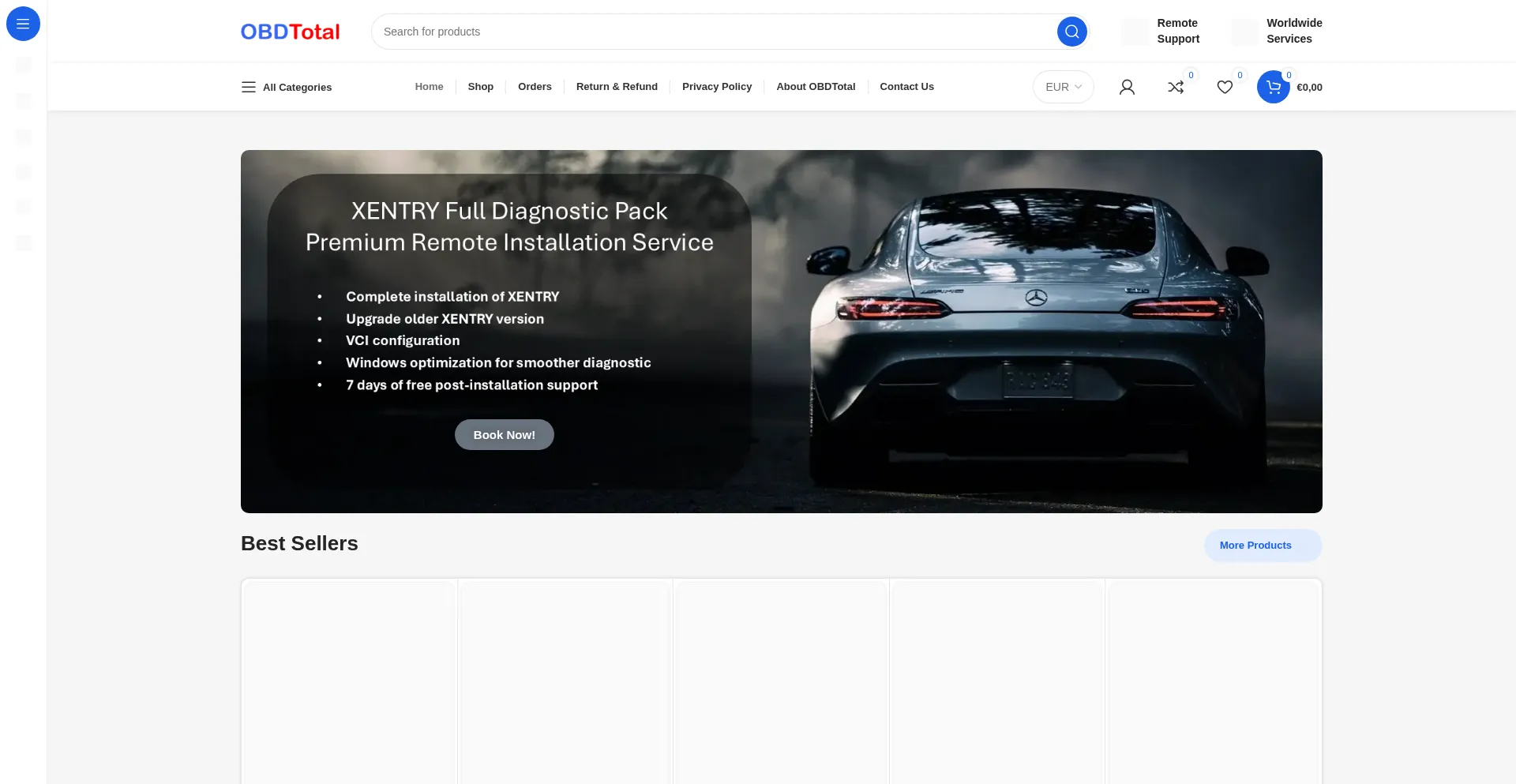Viewport: 1516px width, 784px height.
Task: Click the user account icon
Action: (x=1127, y=87)
